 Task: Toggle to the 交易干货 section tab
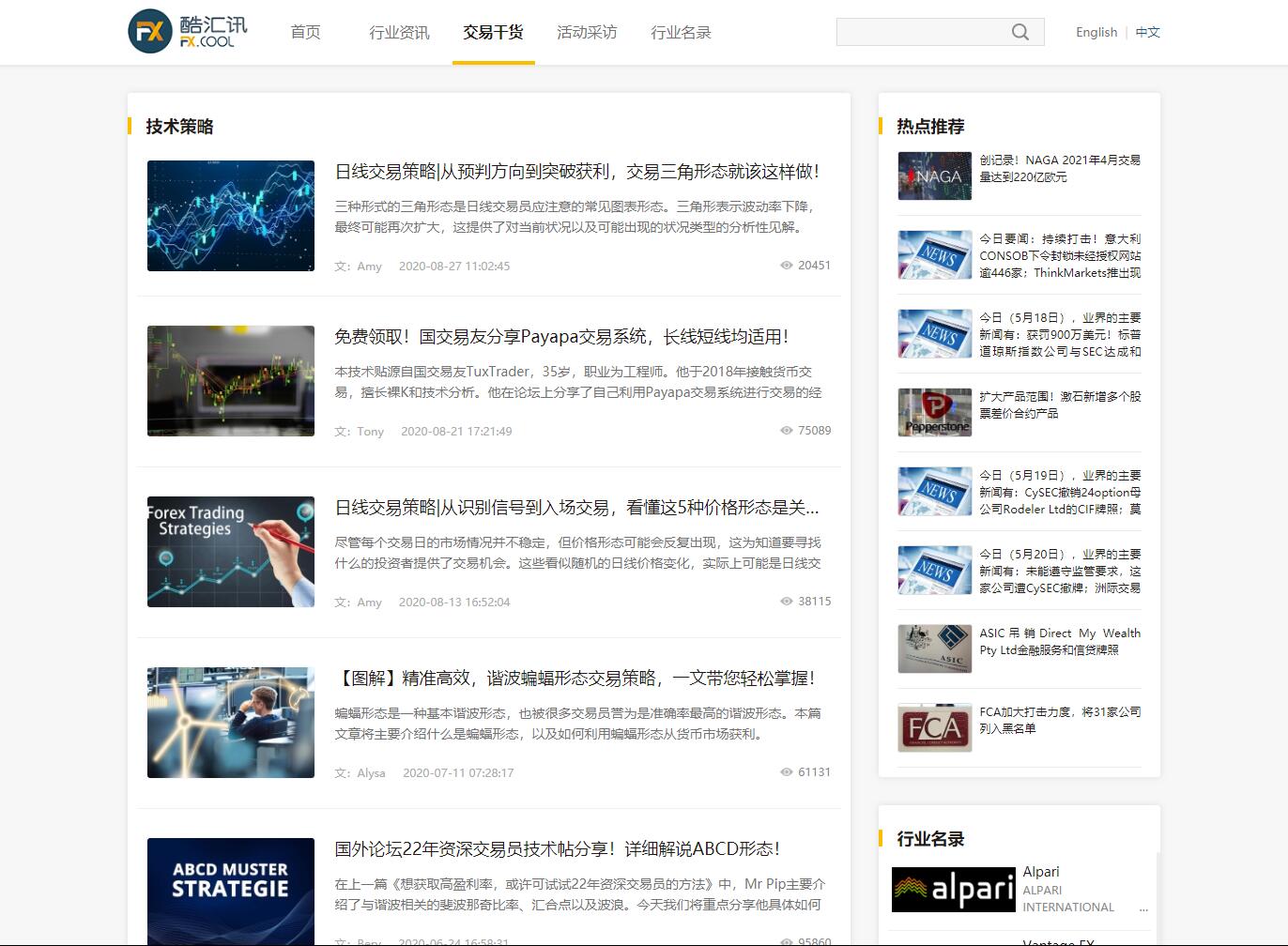pos(493,31)
